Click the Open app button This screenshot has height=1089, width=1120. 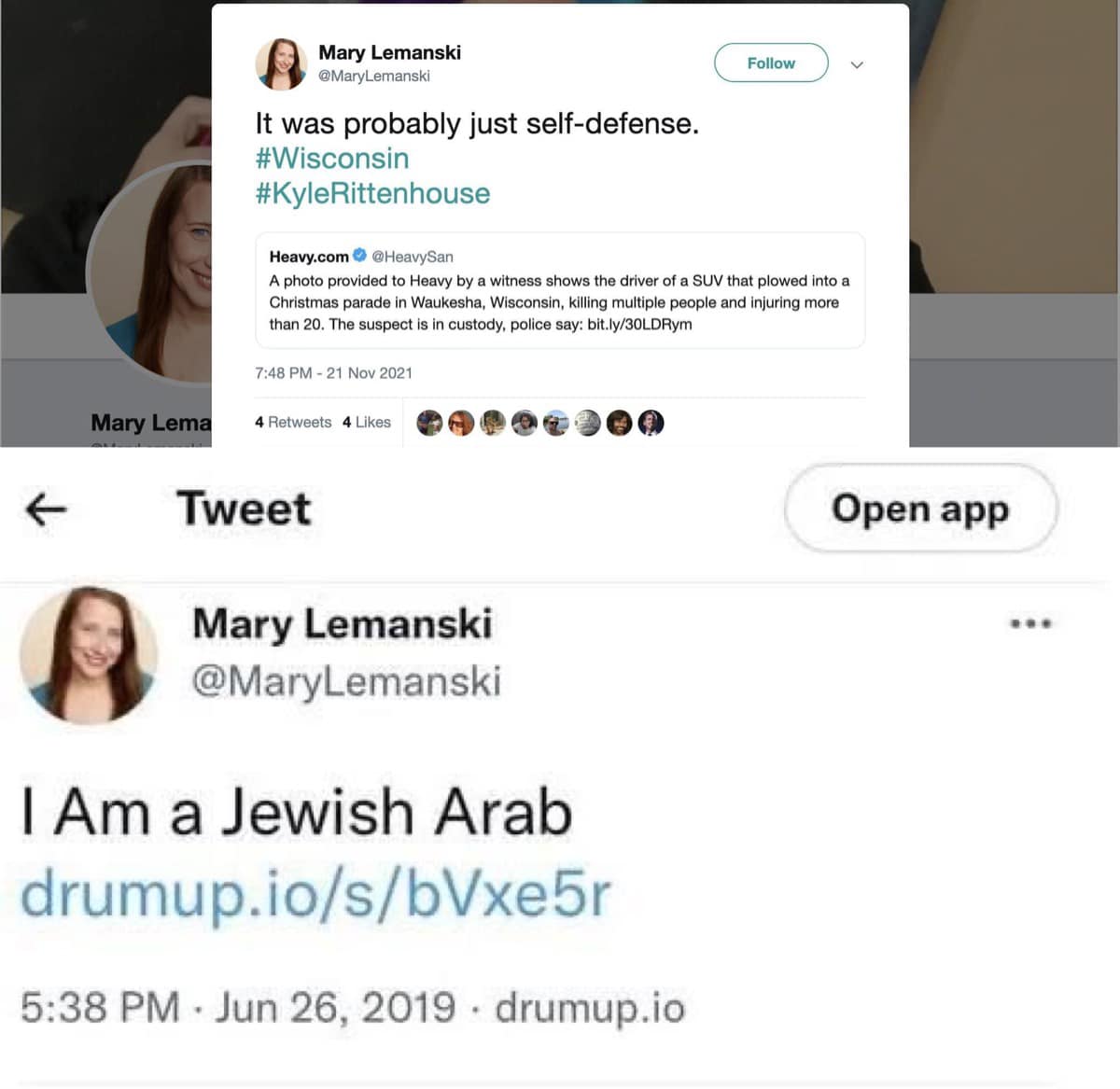[920, 509]
